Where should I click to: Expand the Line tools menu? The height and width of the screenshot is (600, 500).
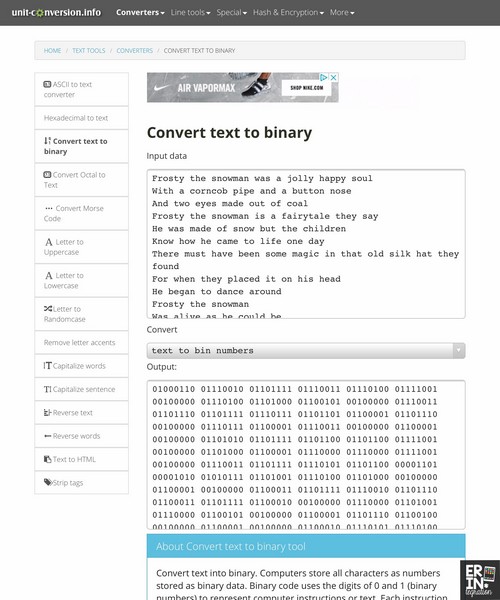coord(190,12)
